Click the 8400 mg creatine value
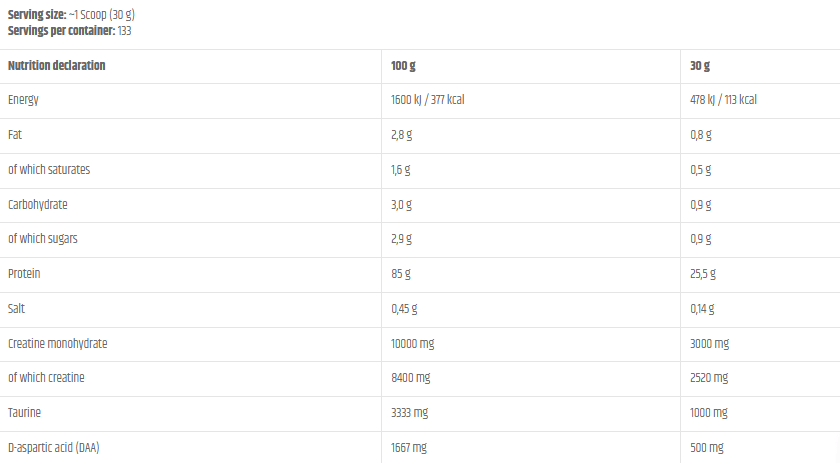 410,377
